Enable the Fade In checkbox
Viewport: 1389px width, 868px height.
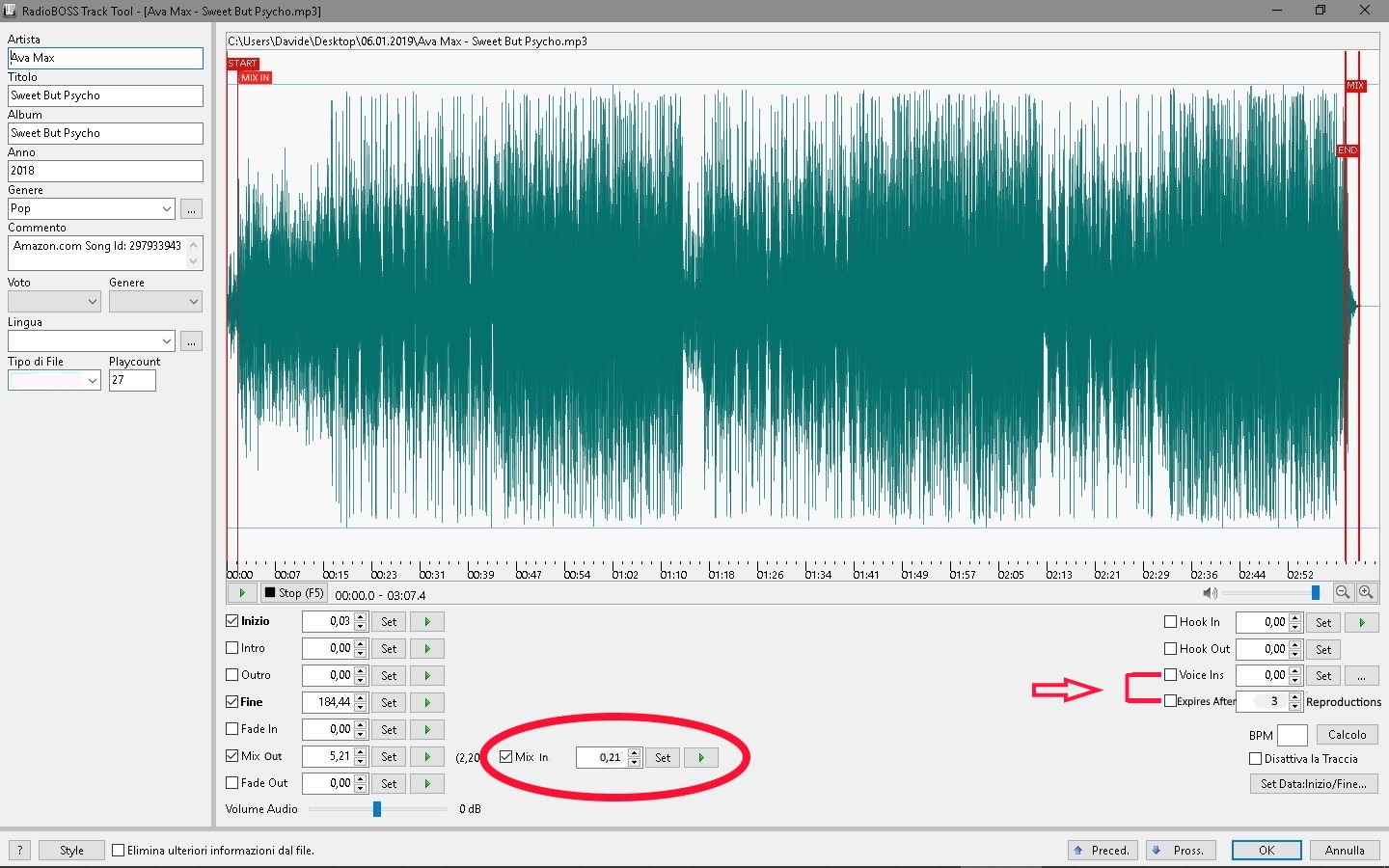coord(232,729)
